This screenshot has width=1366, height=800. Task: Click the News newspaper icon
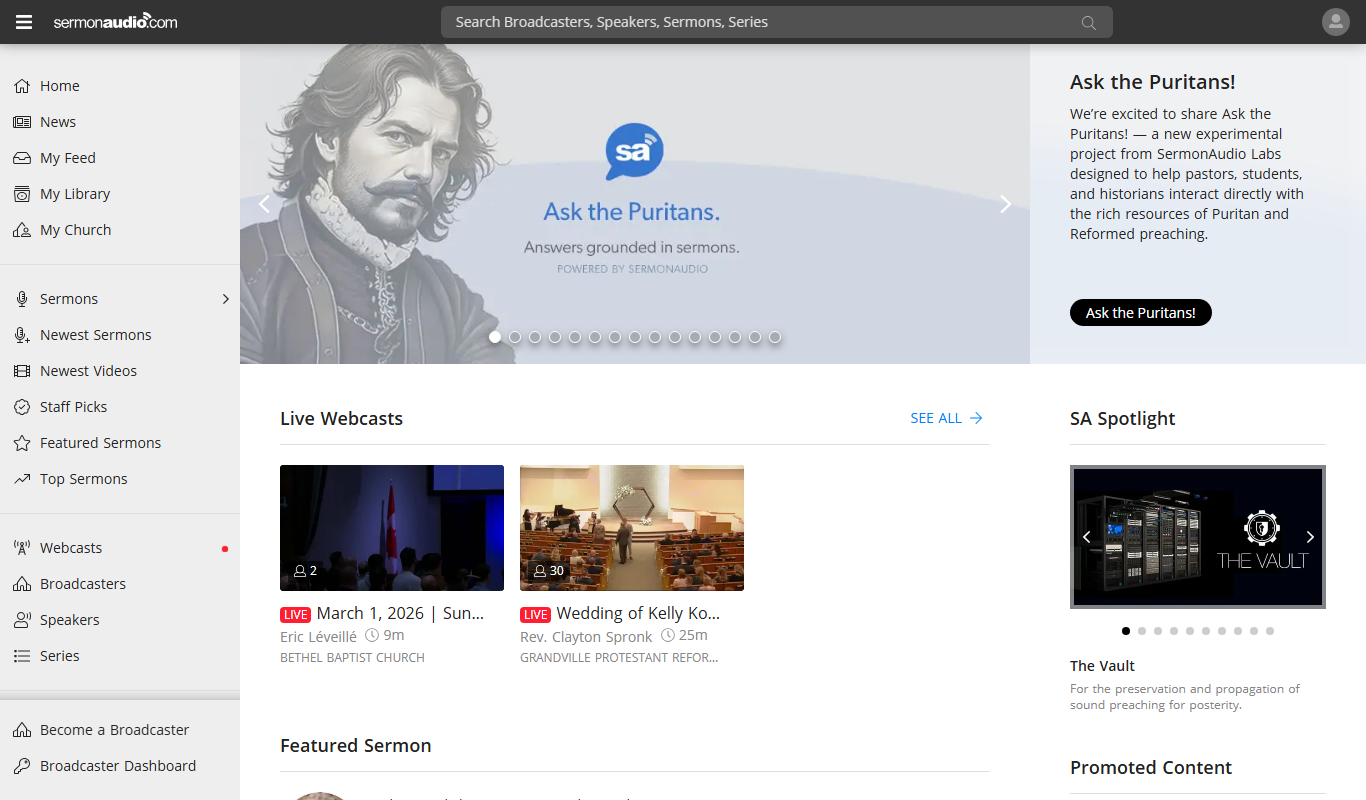point(22,122)
